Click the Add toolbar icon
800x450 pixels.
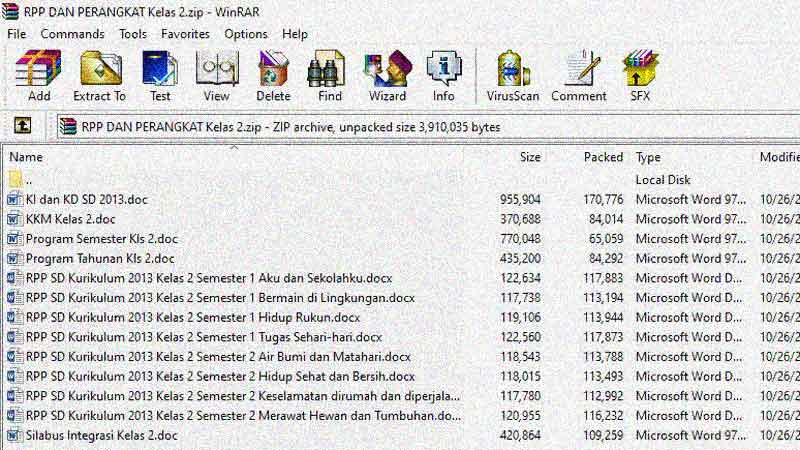38,68
